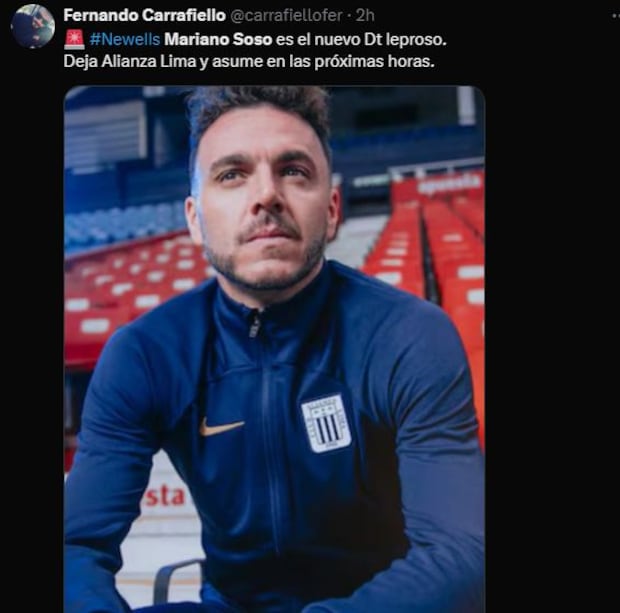The image size is (620, 613).
Task: Click the red 'sta' lettering in photo
Action: [165, 497]
